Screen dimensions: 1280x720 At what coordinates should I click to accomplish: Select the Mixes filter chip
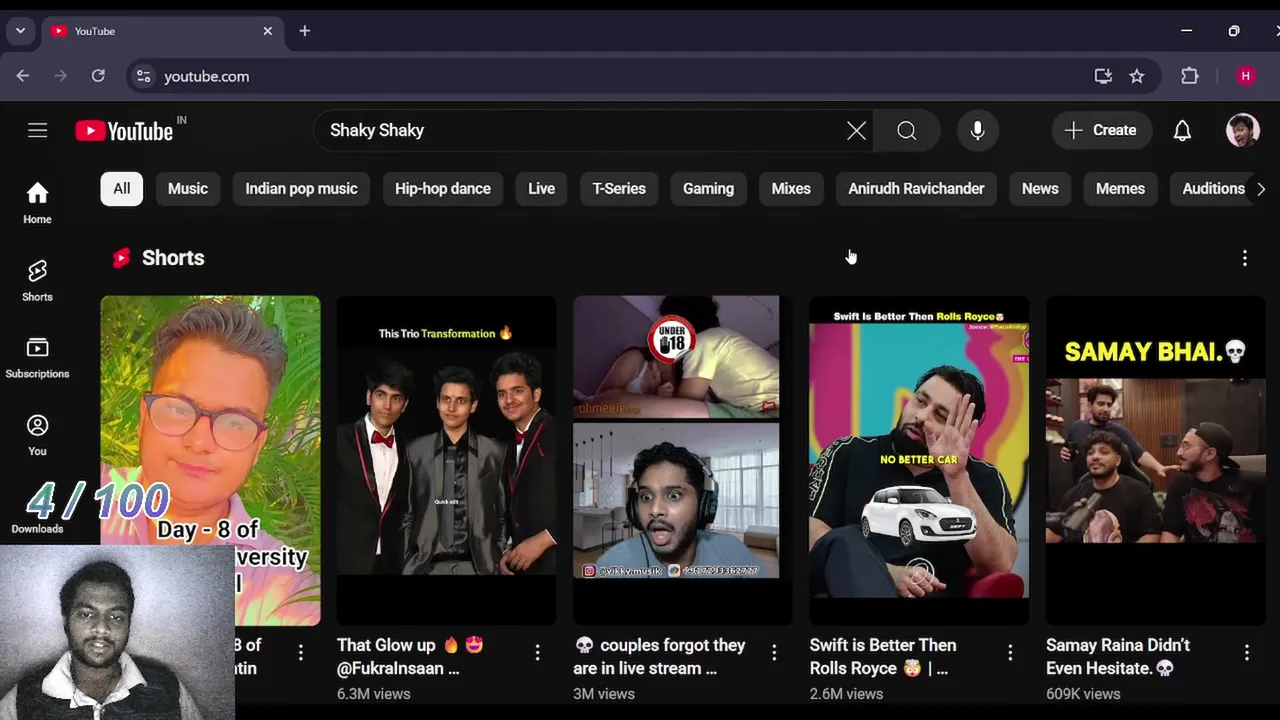791,188
